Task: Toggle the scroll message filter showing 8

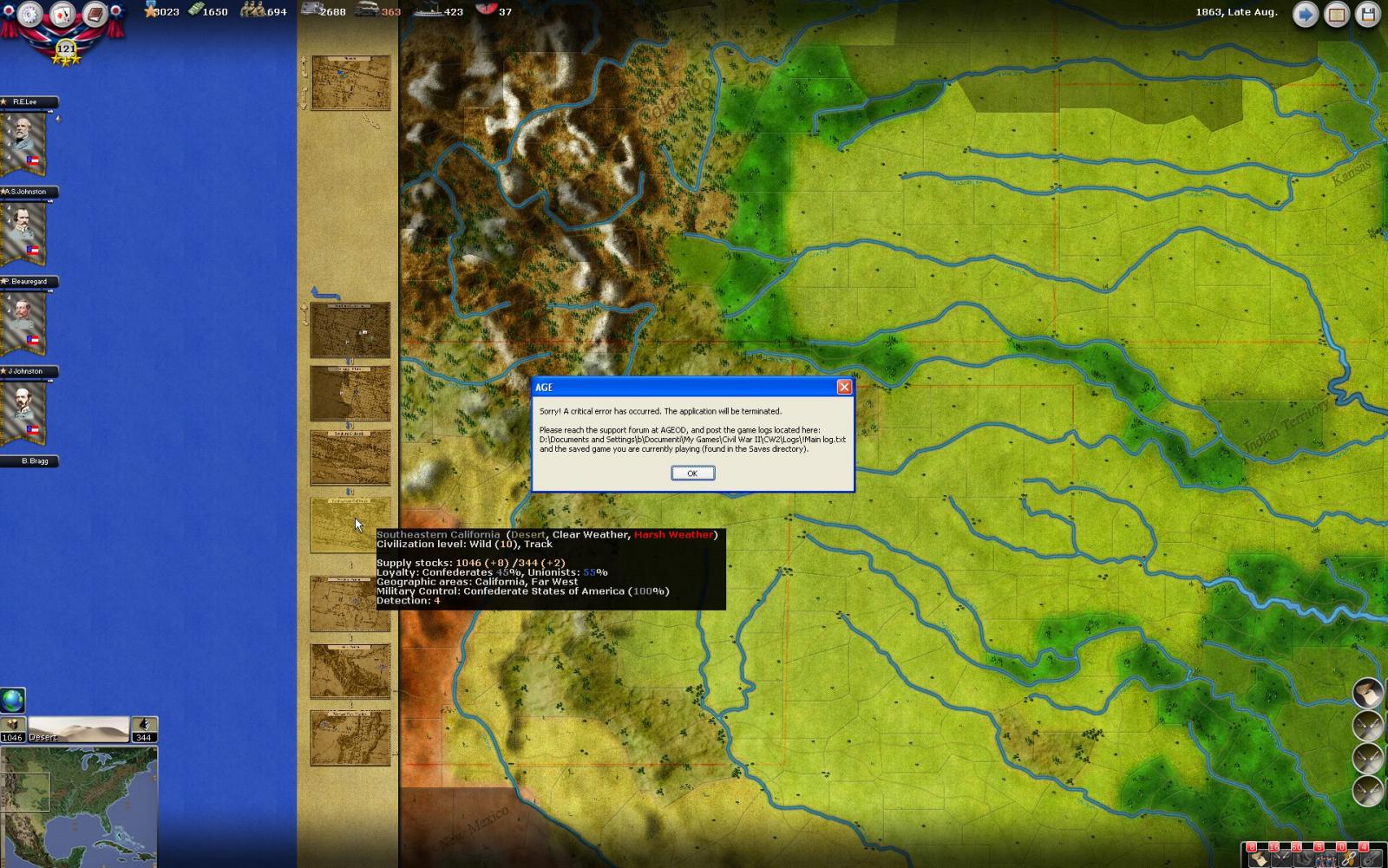Action: point(1257,857)
